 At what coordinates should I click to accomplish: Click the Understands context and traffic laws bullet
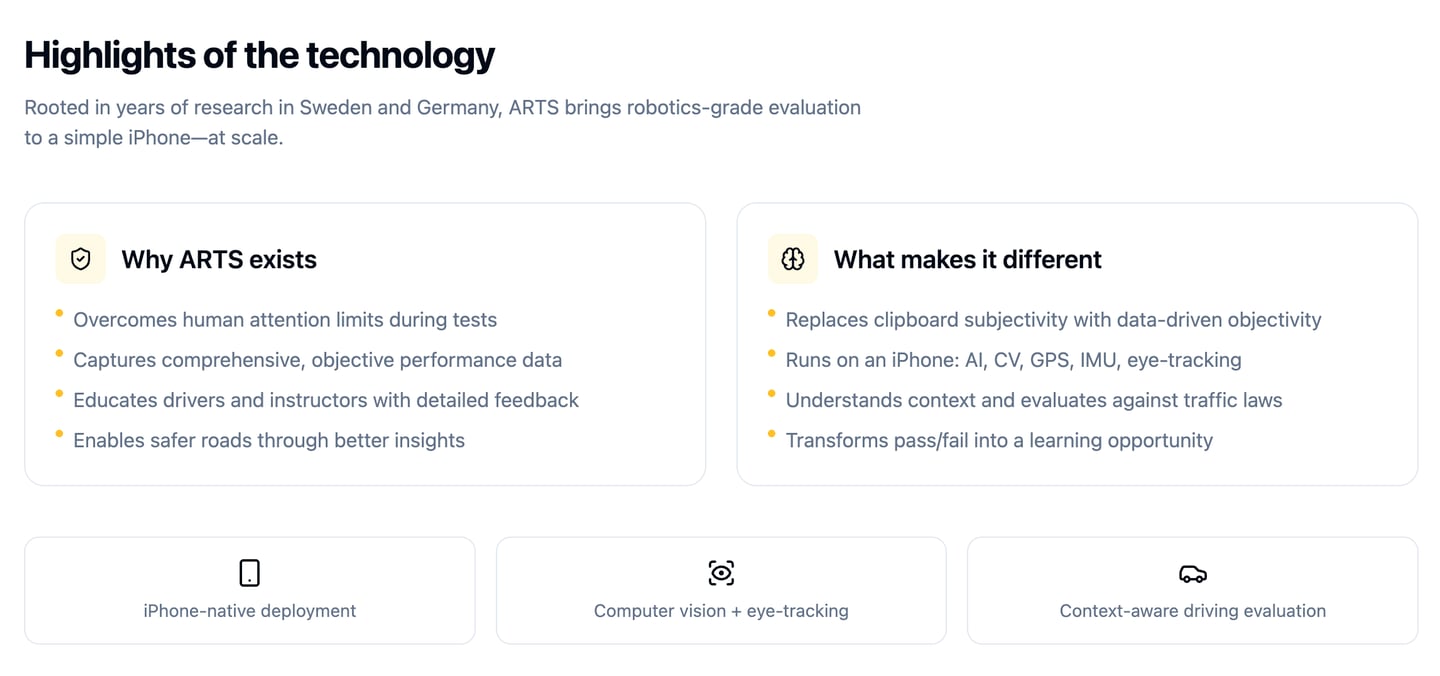[1033, 400]
